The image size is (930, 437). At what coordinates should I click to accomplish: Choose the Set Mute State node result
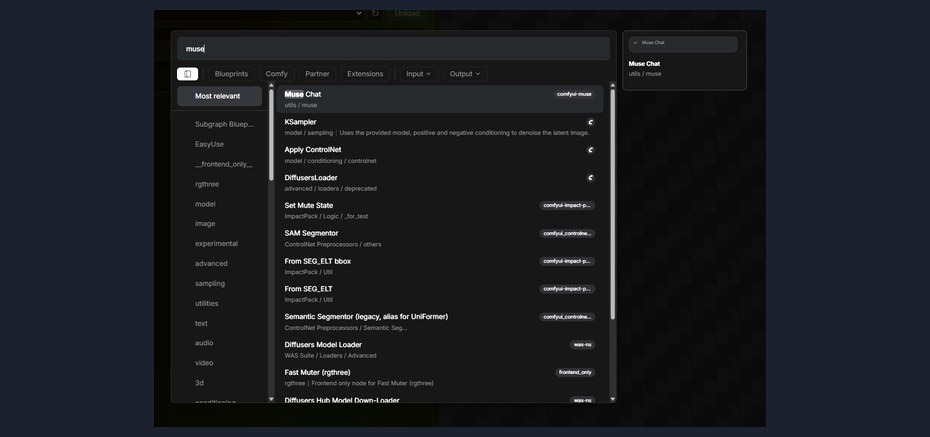click(x=440, y=210)
